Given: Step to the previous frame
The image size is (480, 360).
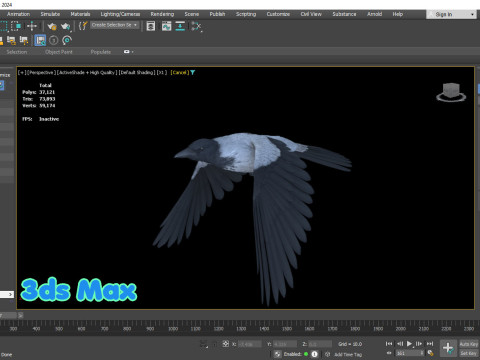Looking at the screenshot, I should [400, 344].
